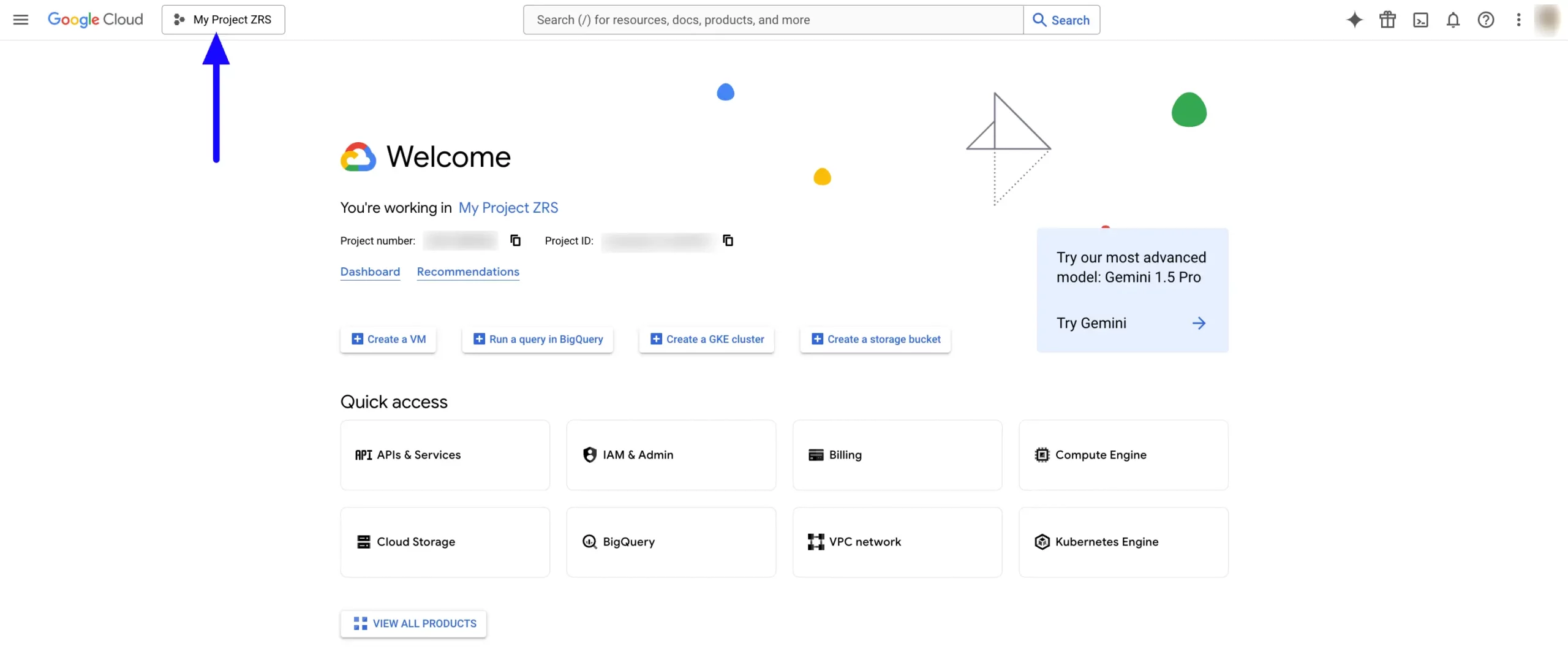Open the free trial gift icon
The image size is (1568, 654).
(1387, 20)
